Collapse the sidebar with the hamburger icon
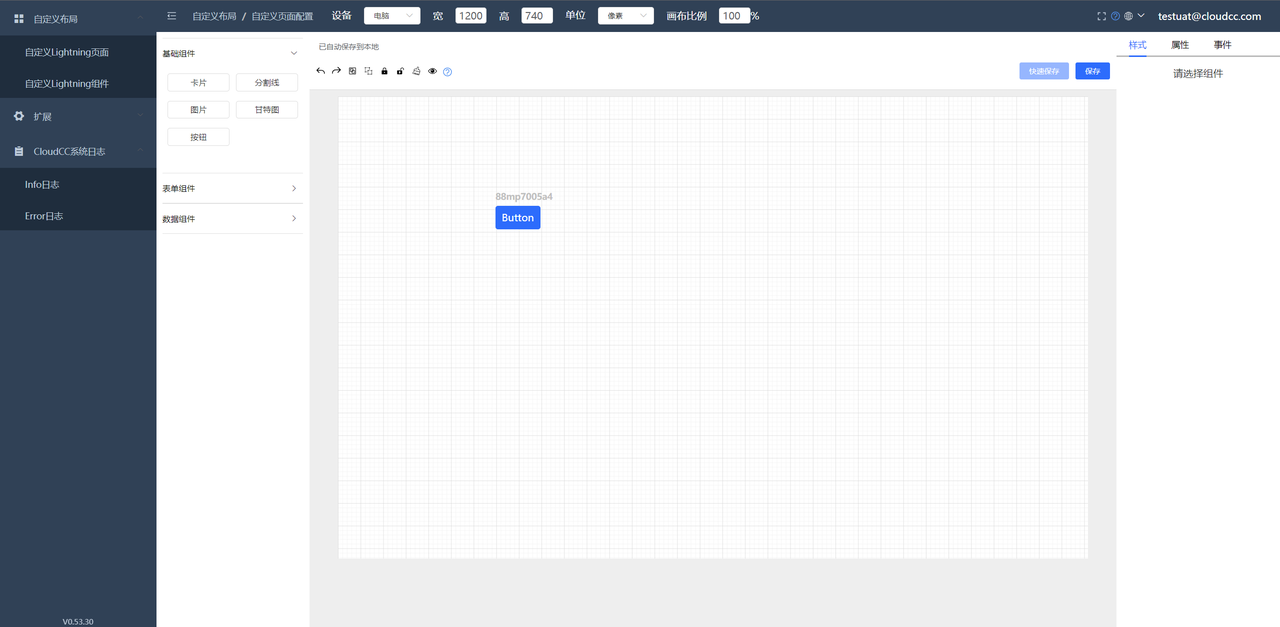1280x627 pixels. 172,16
